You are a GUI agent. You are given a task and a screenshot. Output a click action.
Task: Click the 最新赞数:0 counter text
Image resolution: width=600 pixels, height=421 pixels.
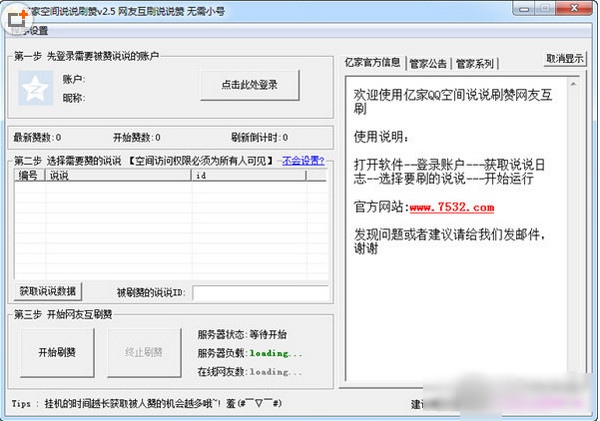38,137
